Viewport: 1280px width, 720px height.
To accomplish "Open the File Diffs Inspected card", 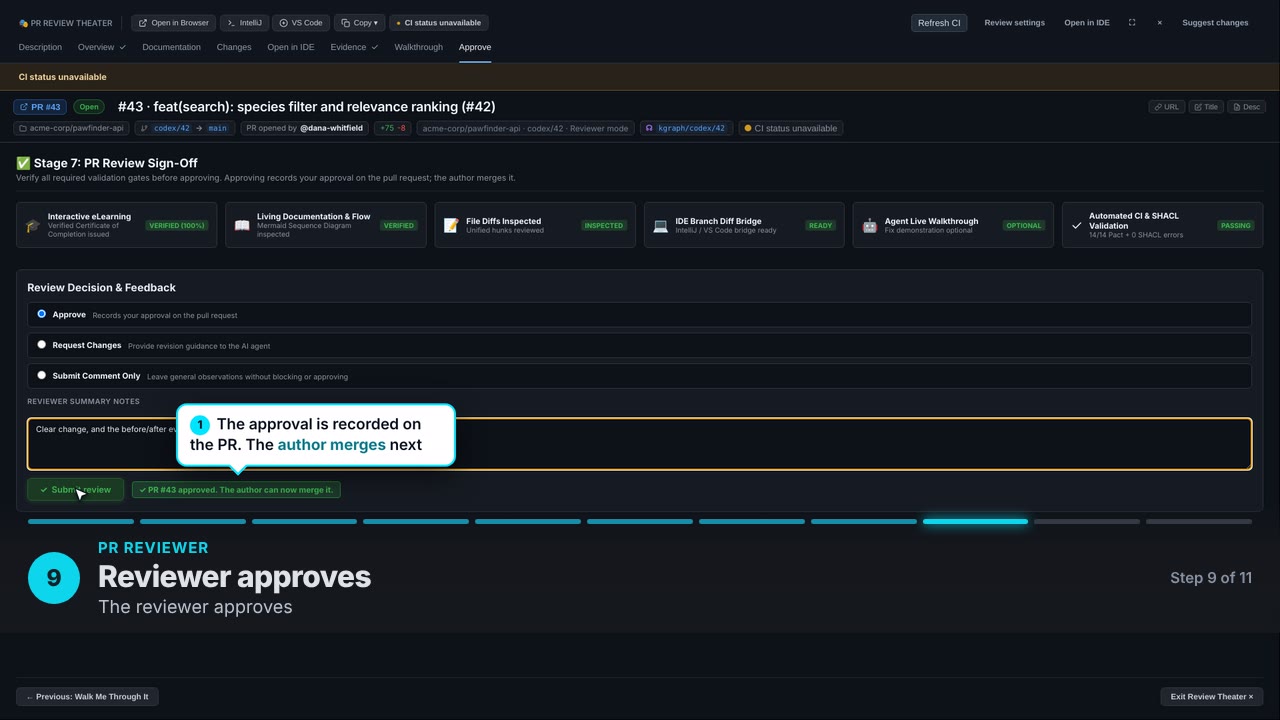I will coord(534,225).
